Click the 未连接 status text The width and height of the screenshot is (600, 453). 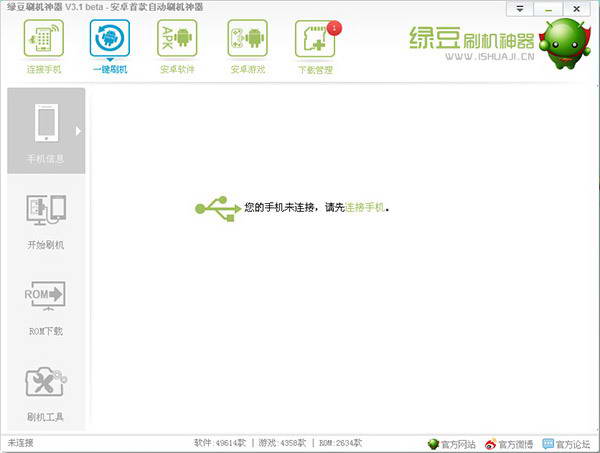[21, 443]
